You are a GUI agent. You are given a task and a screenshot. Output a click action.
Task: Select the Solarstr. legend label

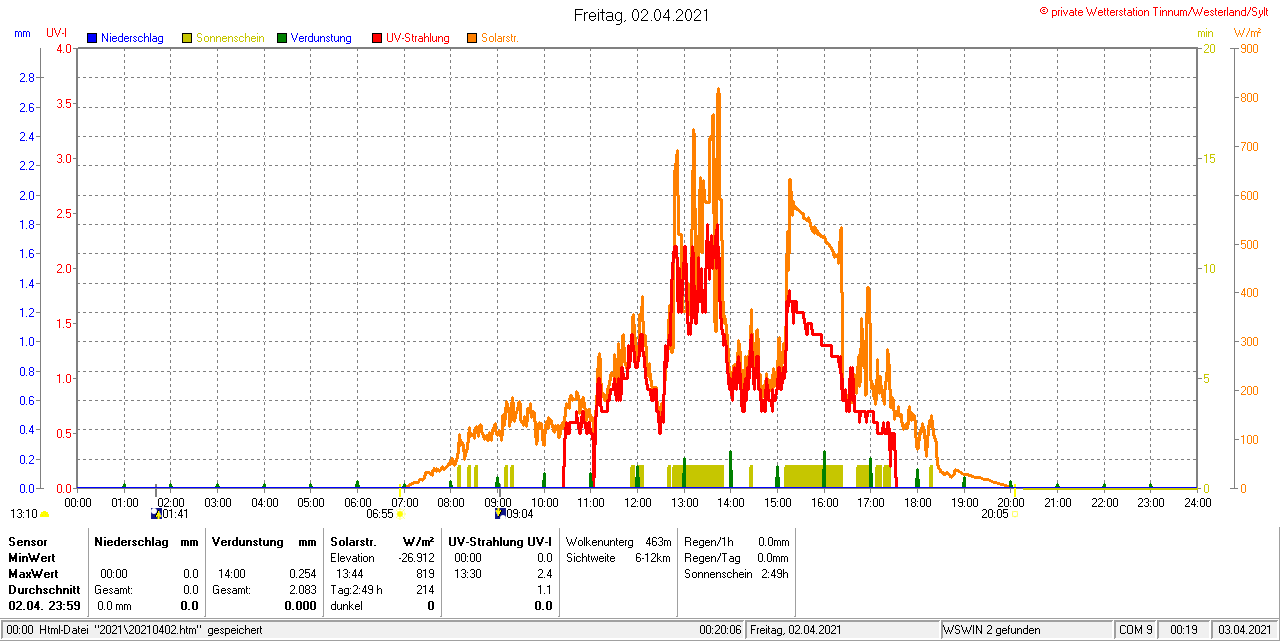coord(500,38)
